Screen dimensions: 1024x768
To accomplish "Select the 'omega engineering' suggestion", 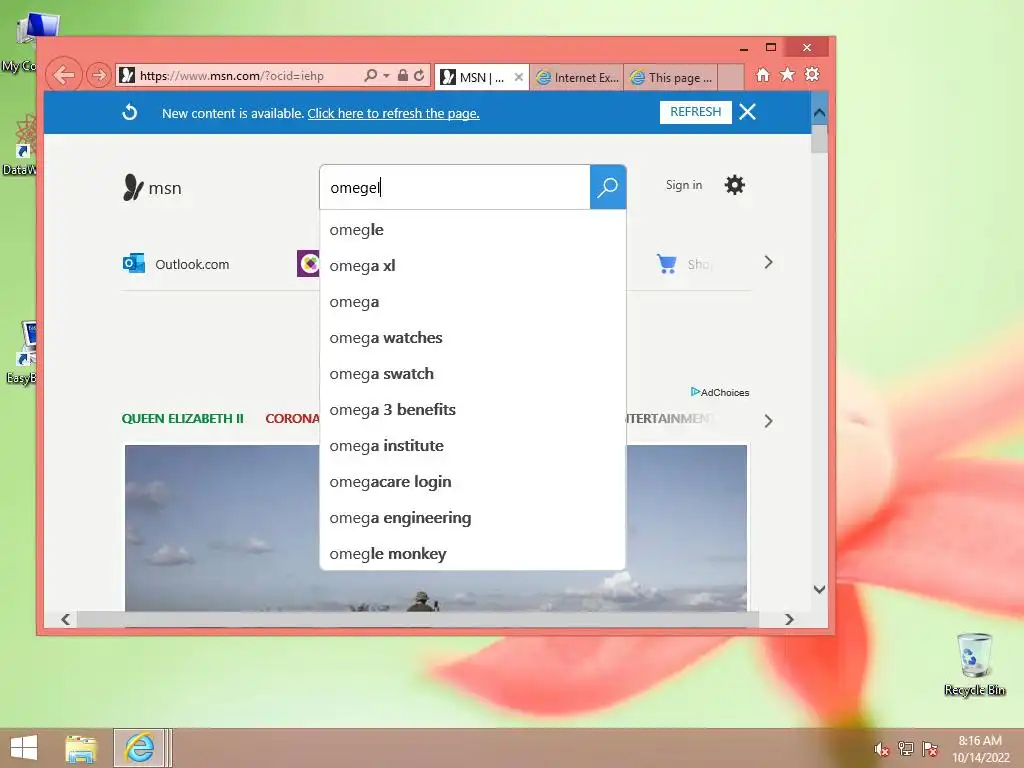I will [x=472, y=517].
